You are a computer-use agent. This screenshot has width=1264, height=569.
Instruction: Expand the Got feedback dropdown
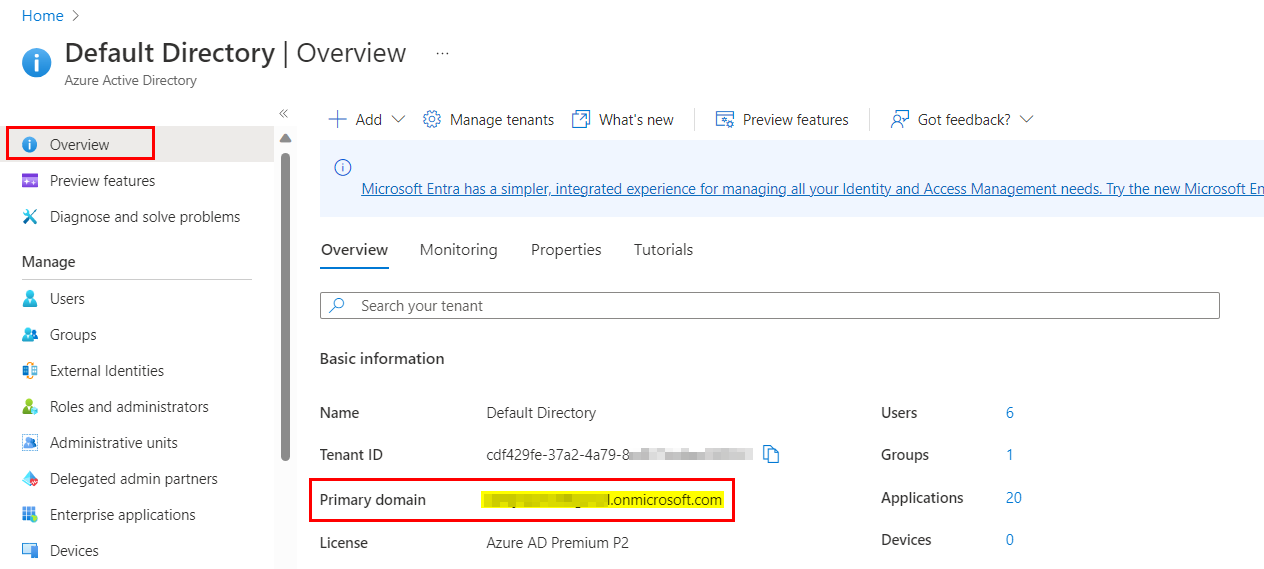(x=1026, y=120)
